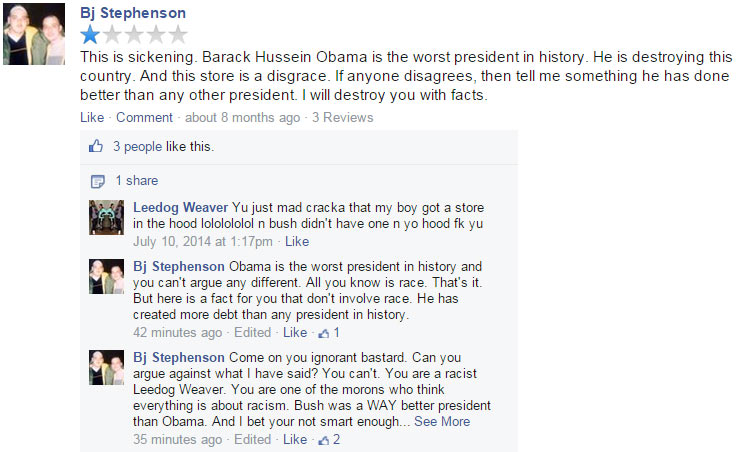This screenshot has width=736, height=452.
Task: Expand comment with See More link
Action: click(x=442, y=421)
